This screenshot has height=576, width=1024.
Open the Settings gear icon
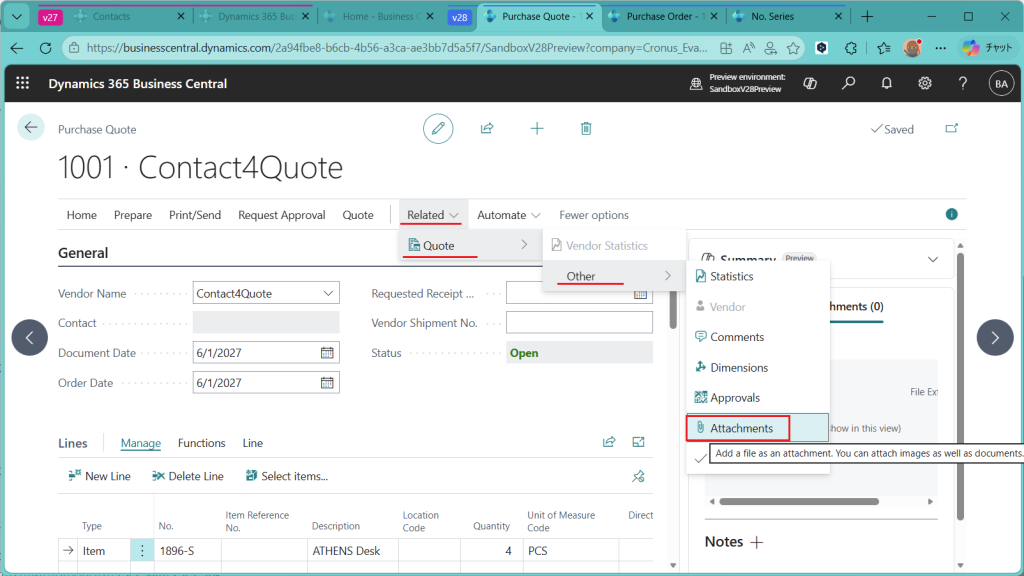pos(925,83)
